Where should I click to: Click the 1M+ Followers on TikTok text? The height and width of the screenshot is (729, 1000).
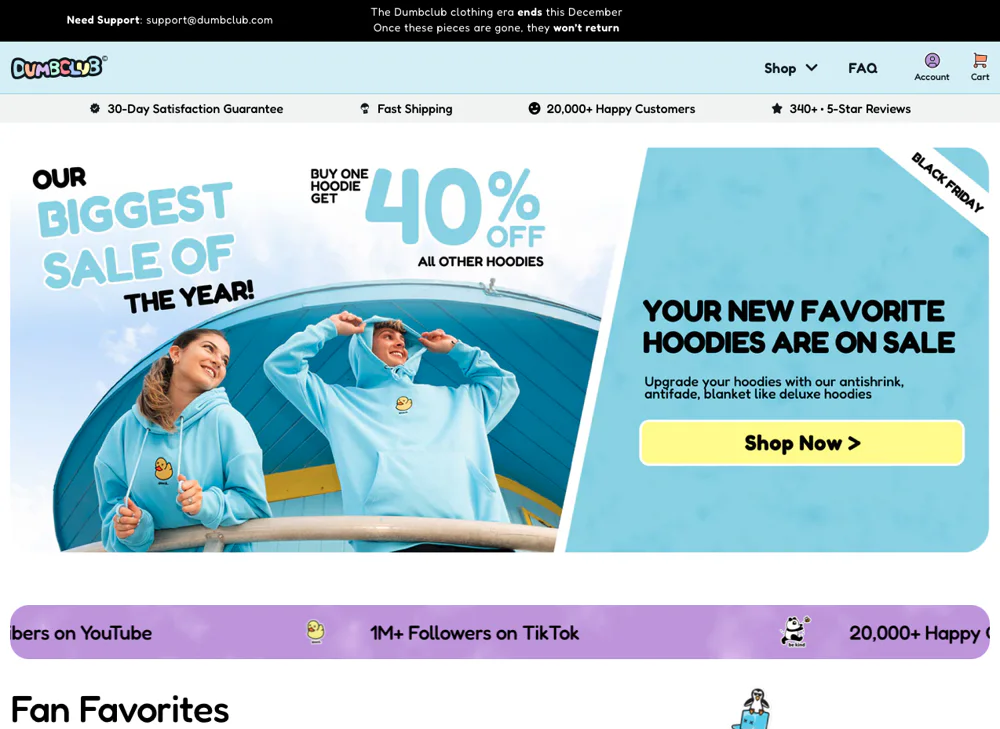coord(474,633)
